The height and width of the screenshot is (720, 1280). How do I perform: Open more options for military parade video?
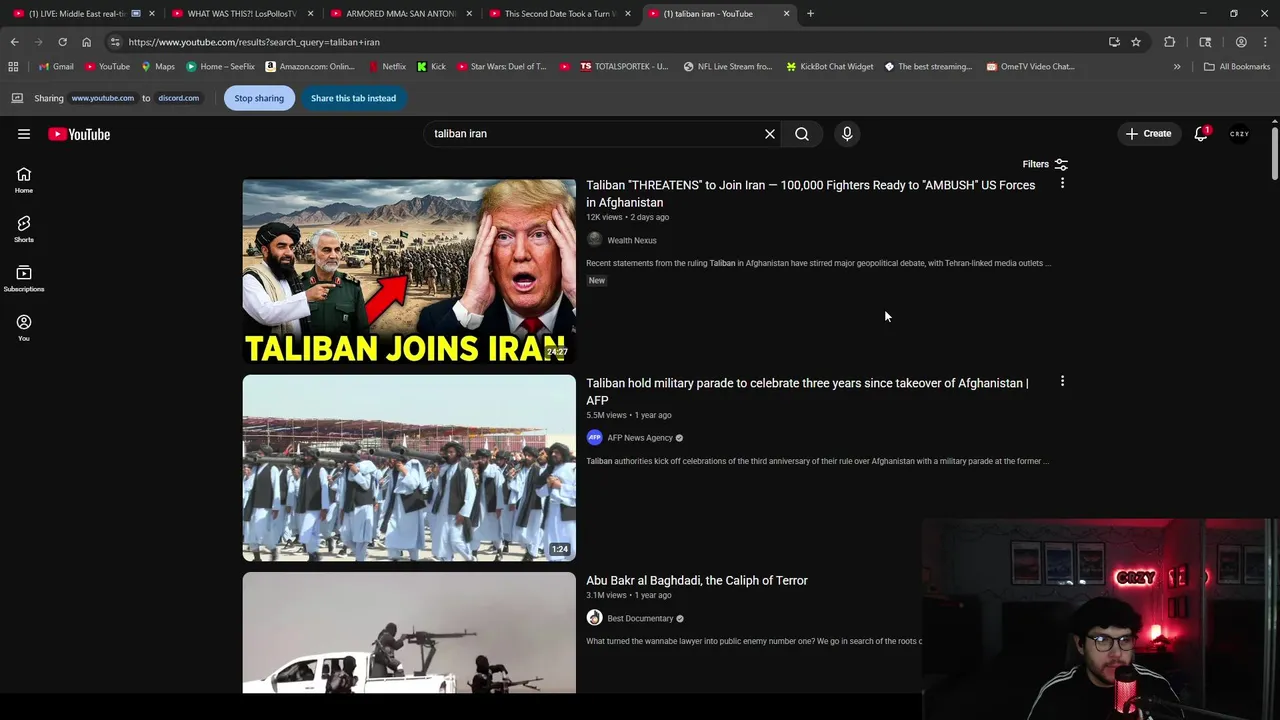(x=1062, y=381)
